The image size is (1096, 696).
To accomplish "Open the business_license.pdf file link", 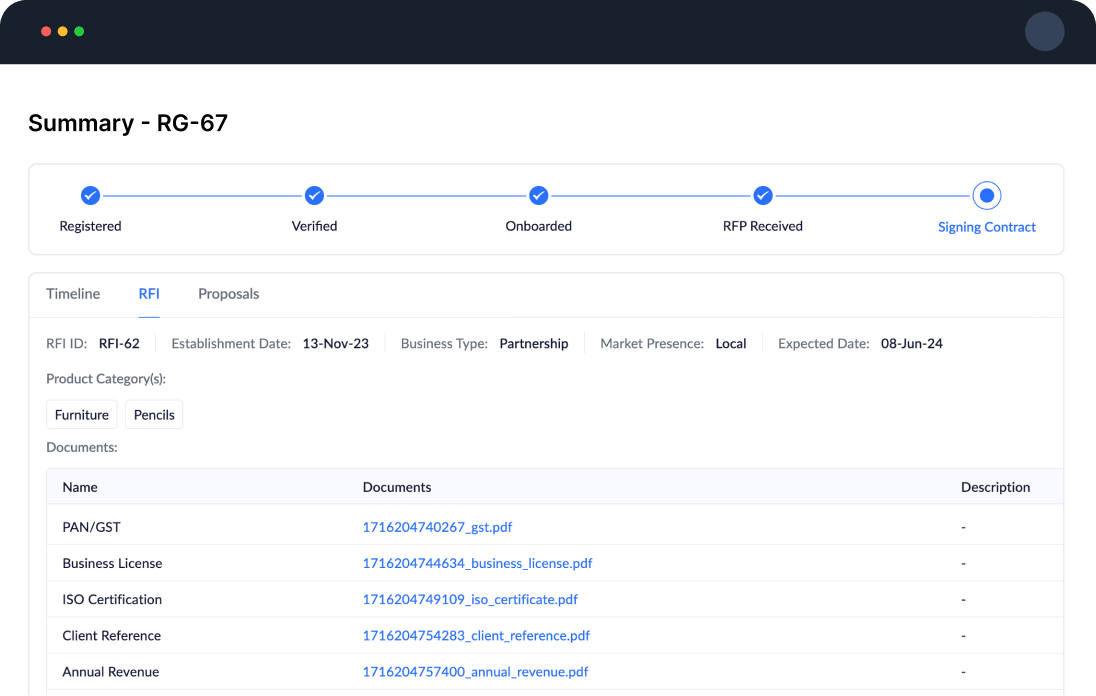I will tap(477, 563).
